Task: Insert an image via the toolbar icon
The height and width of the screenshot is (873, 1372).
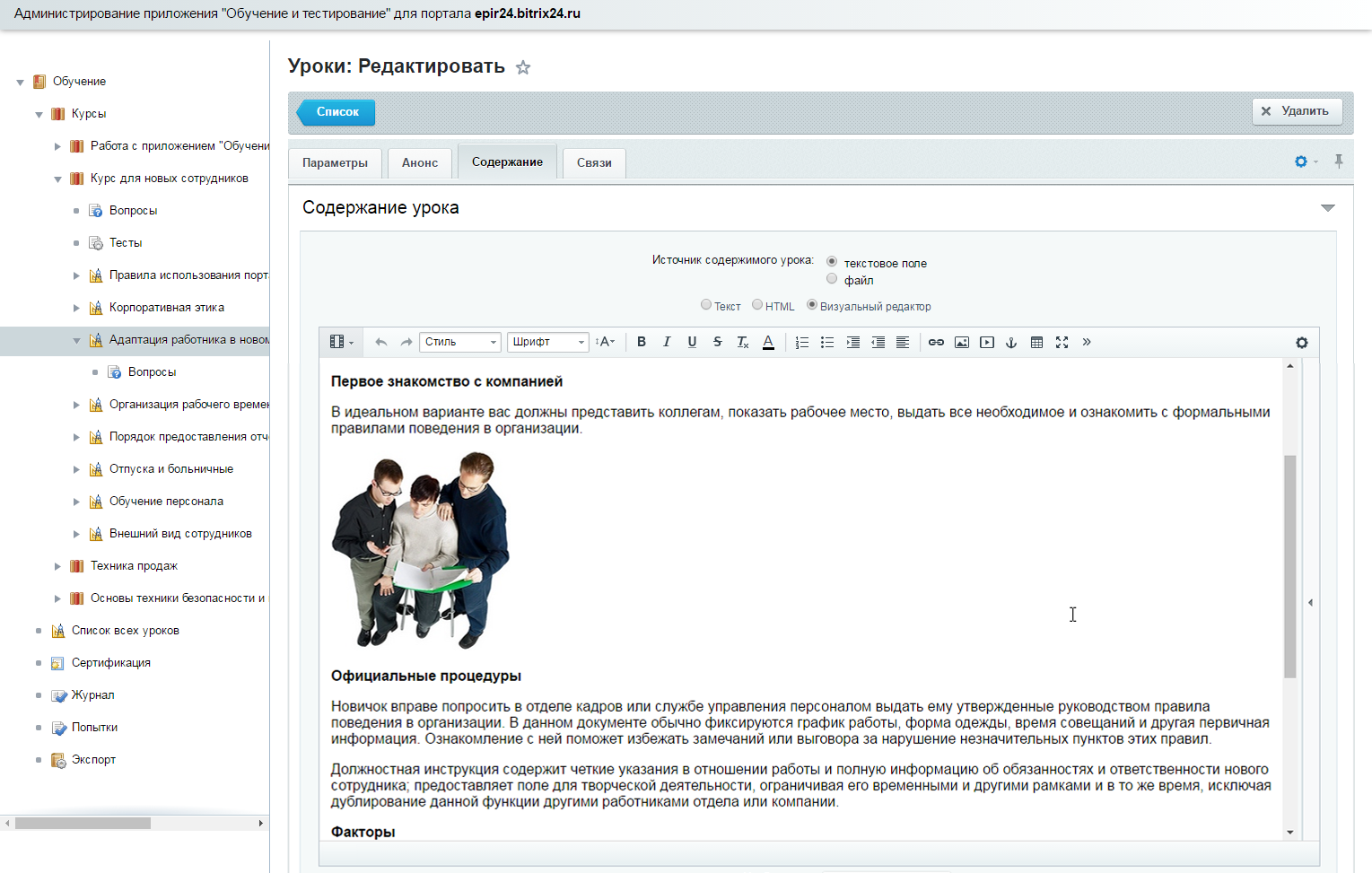Action: point(961,342)
